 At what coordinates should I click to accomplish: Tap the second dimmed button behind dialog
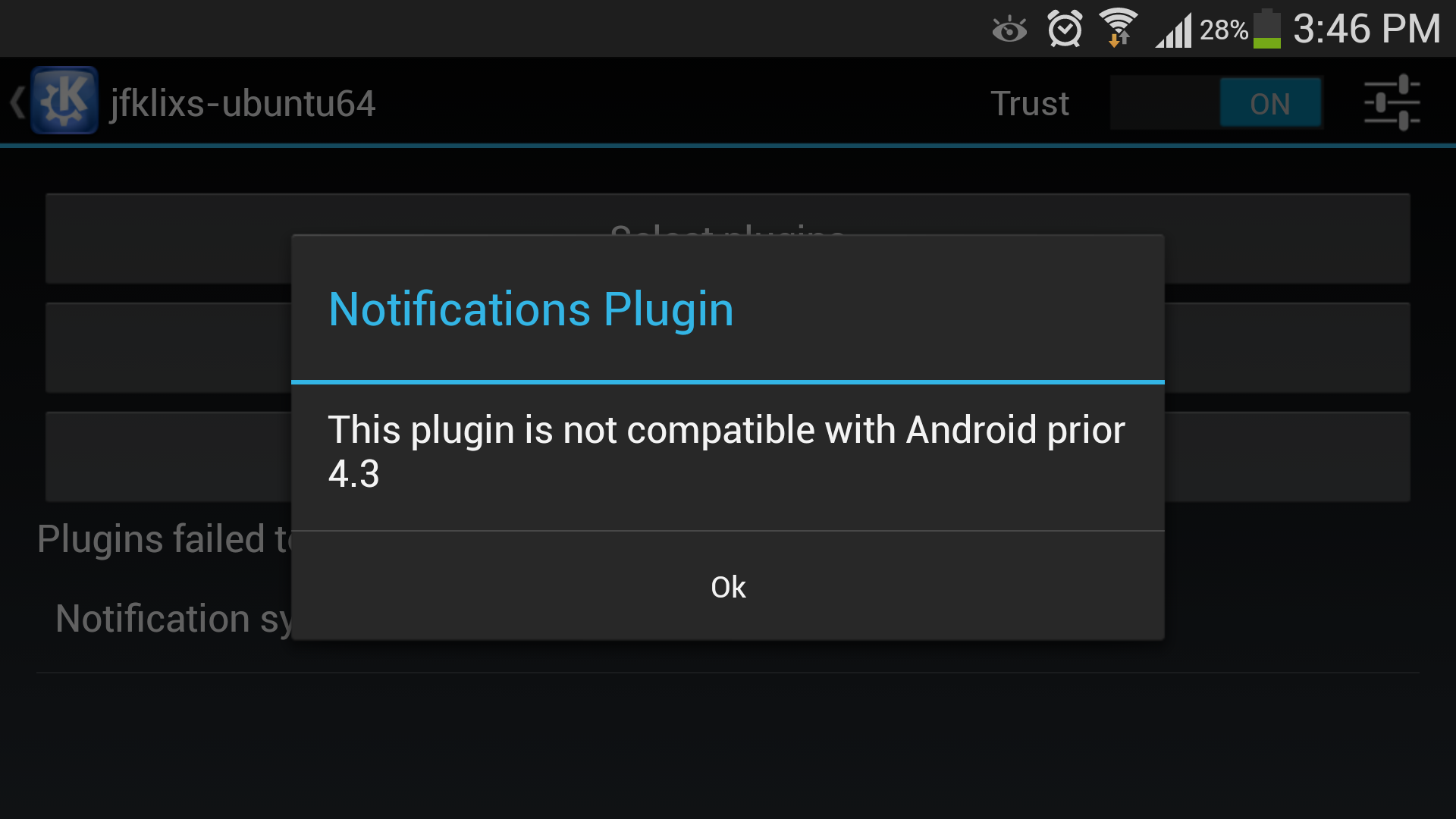click(728, 347)
